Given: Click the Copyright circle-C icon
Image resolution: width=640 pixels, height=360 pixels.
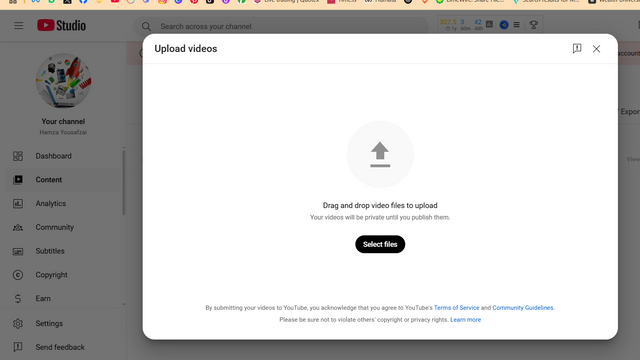Looking at the screenshot, I should 18,275.
